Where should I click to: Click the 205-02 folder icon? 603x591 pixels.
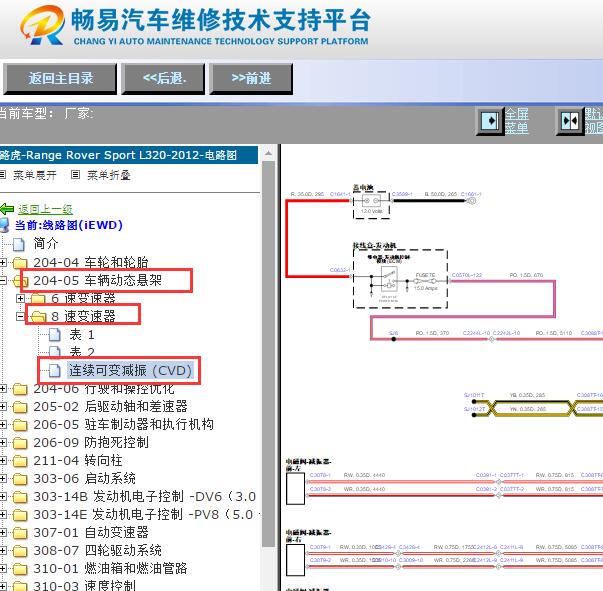coord(20,407)
